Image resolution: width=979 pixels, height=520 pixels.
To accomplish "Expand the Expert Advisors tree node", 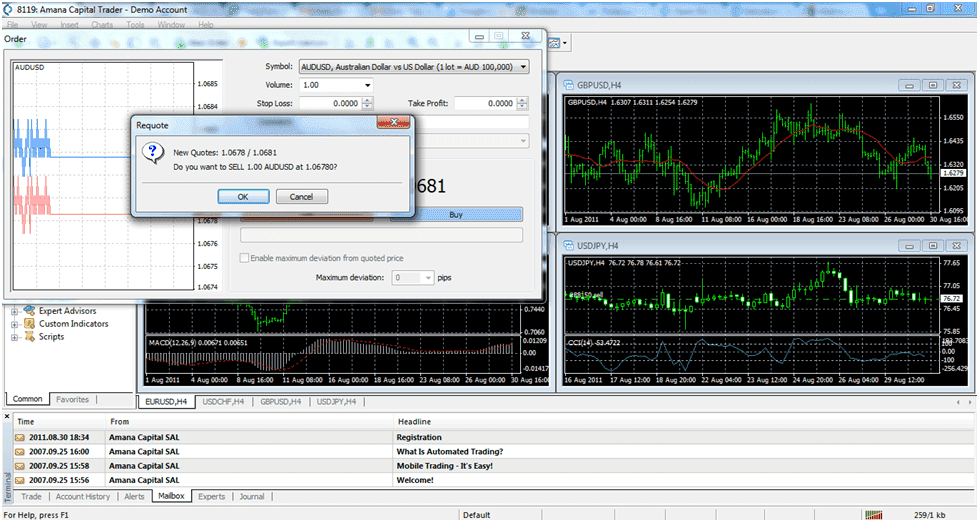I will click(x=15, y=311).
